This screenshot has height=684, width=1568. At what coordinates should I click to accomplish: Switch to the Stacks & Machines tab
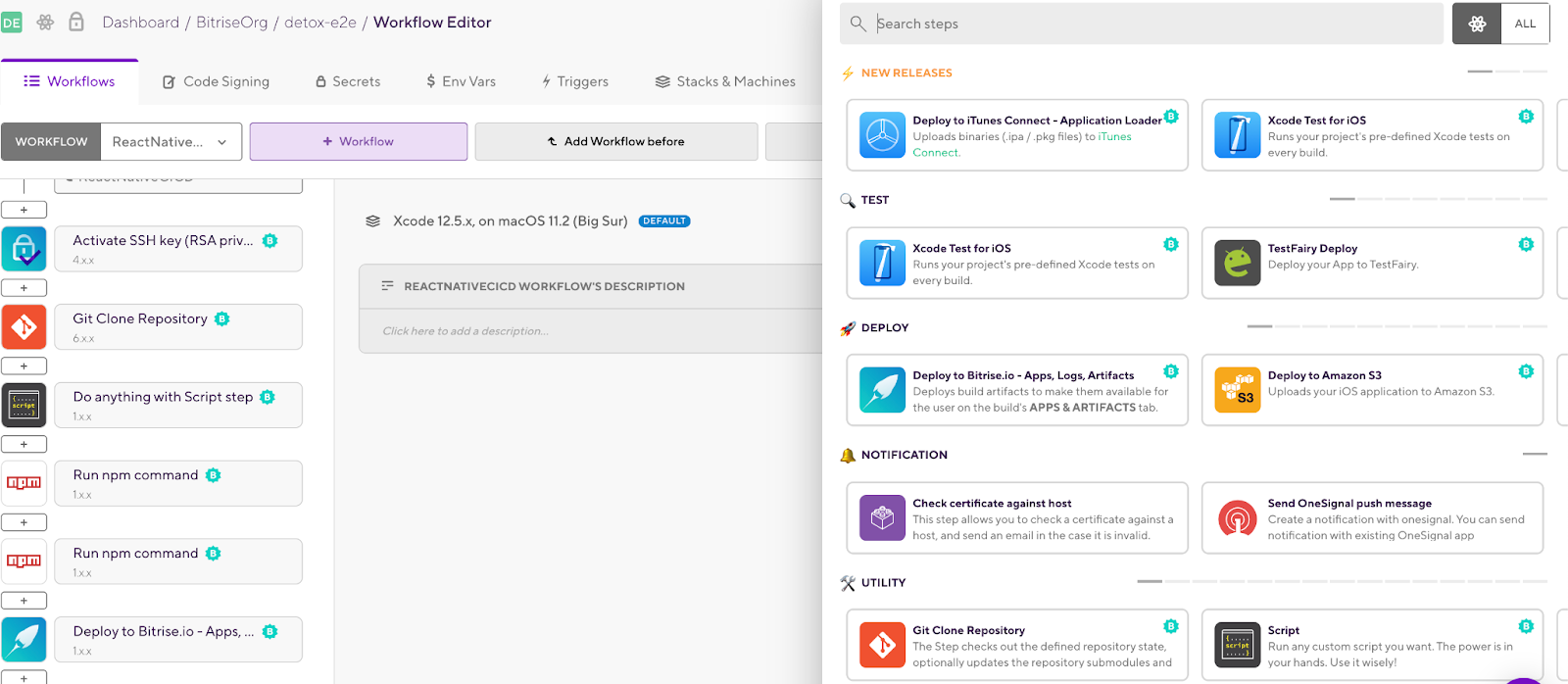[725, 81]
